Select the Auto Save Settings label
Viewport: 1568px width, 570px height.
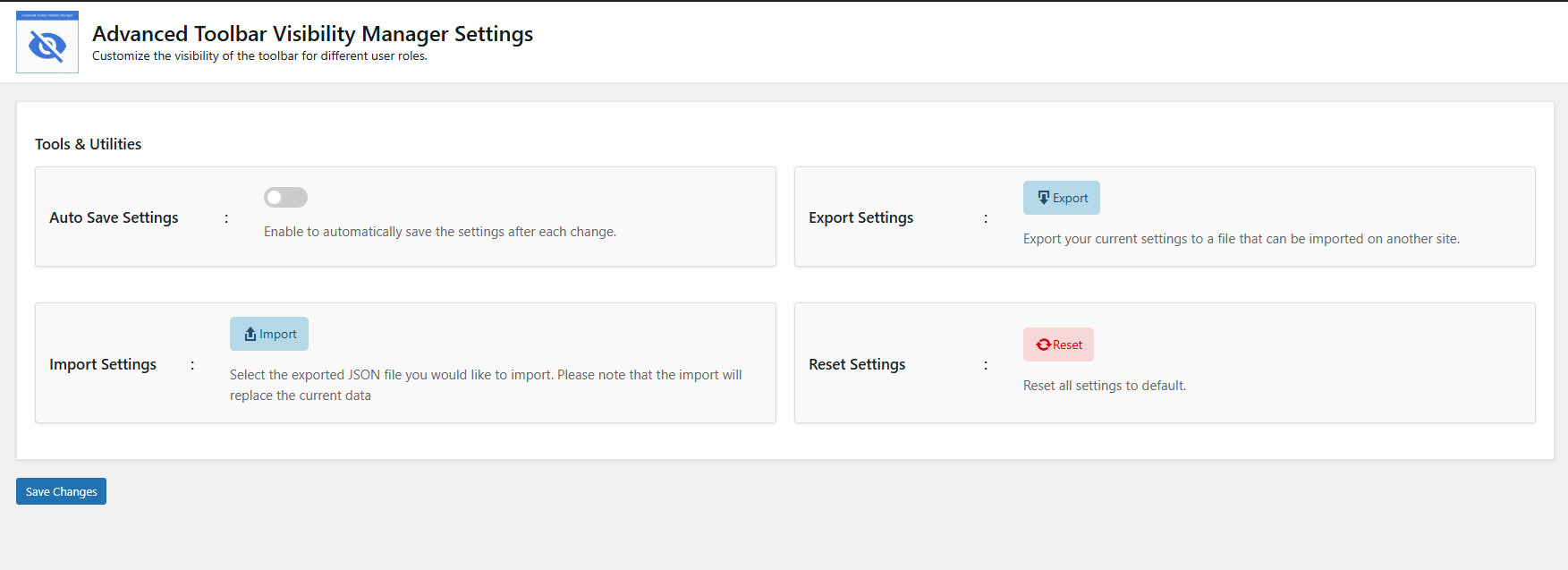[x=114, y=217]
